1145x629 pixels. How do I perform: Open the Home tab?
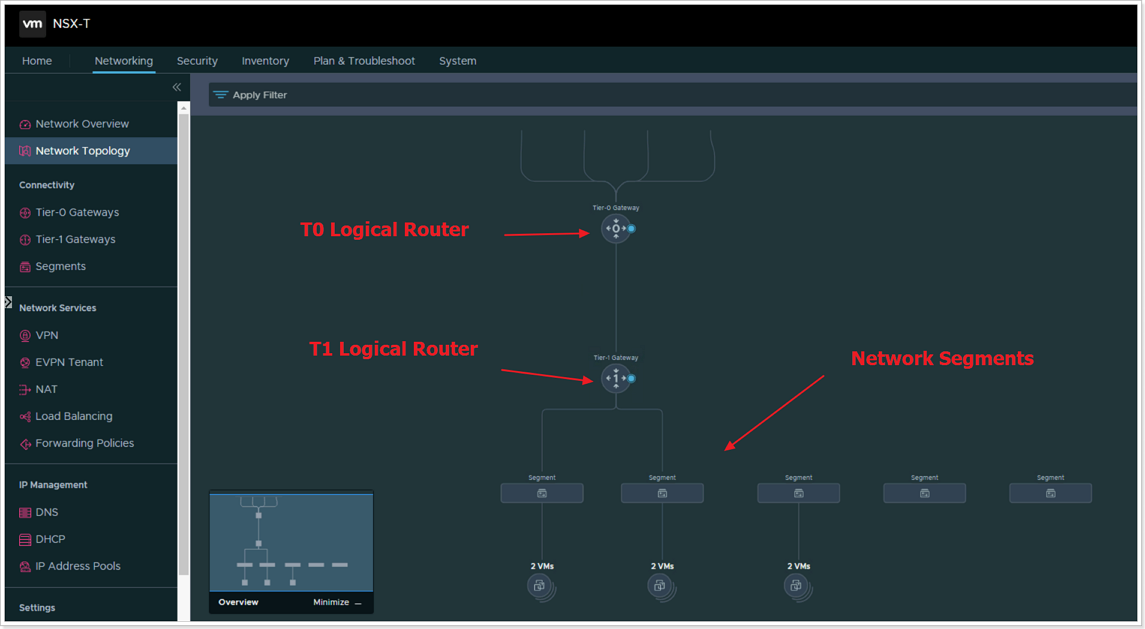pyautogui.click(x=37, y=61)
